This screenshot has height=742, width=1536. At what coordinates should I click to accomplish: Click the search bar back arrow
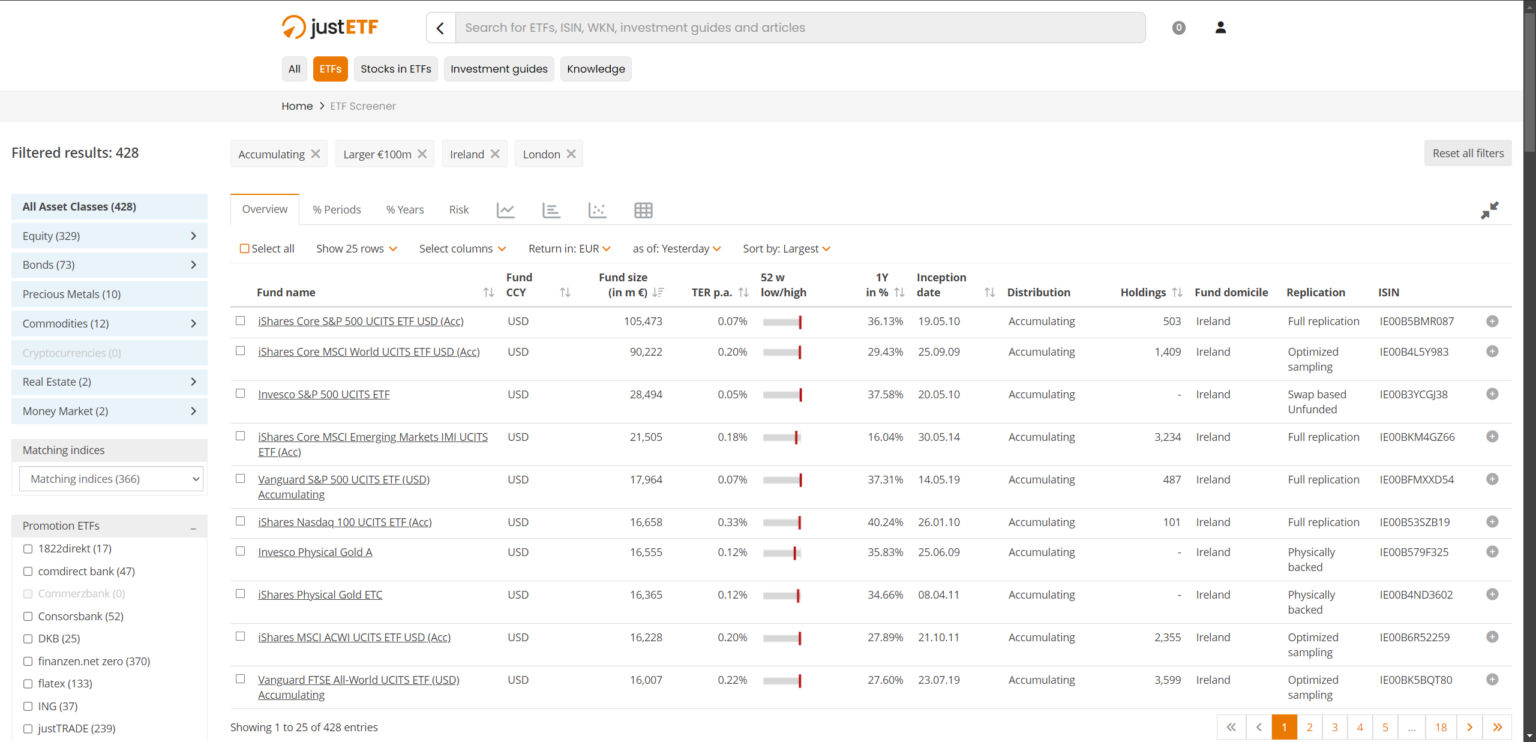point(441,28)
